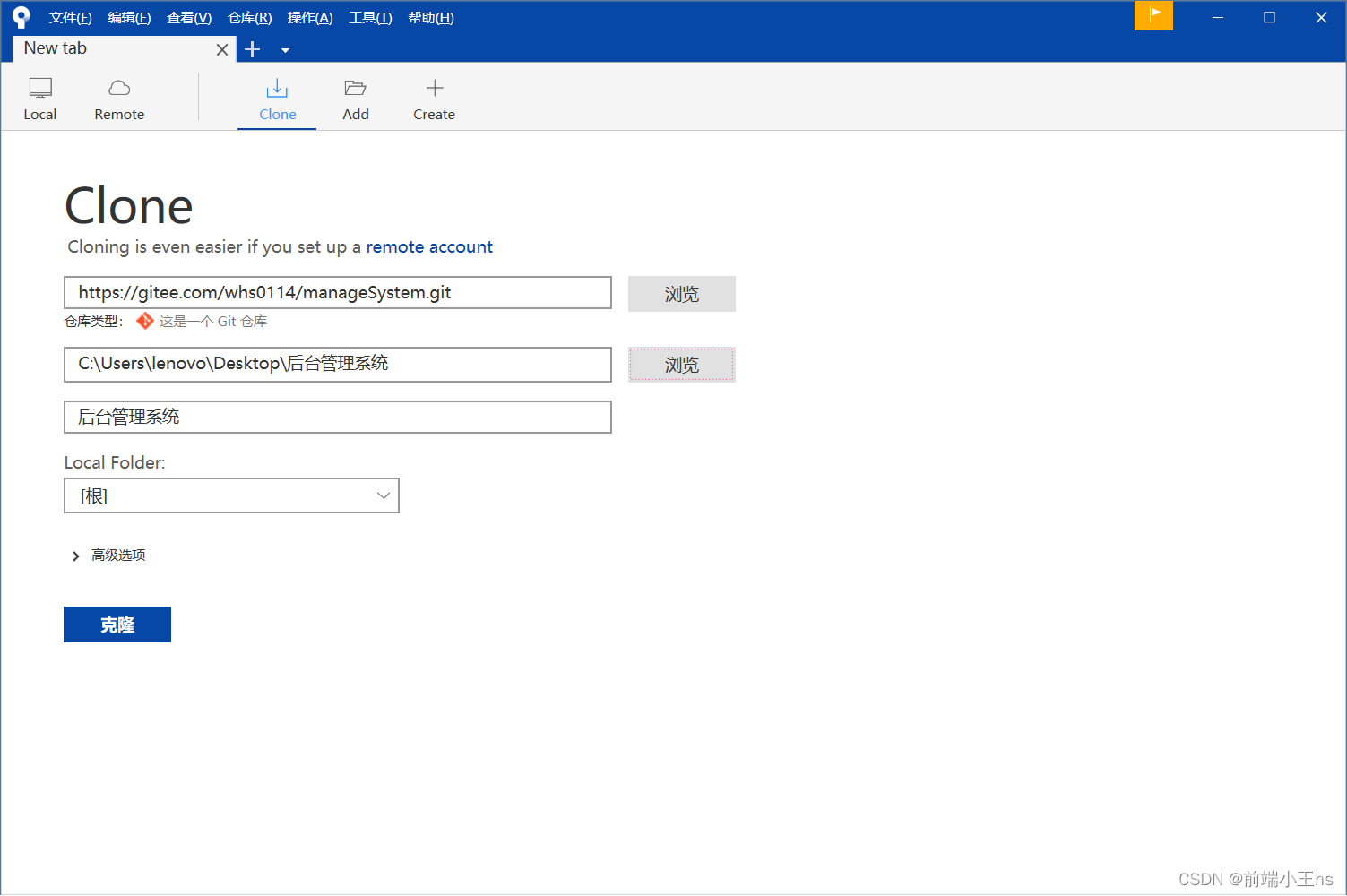Open the Create repository option
Screen dimensions: 1347x896
tap(434, 99)
